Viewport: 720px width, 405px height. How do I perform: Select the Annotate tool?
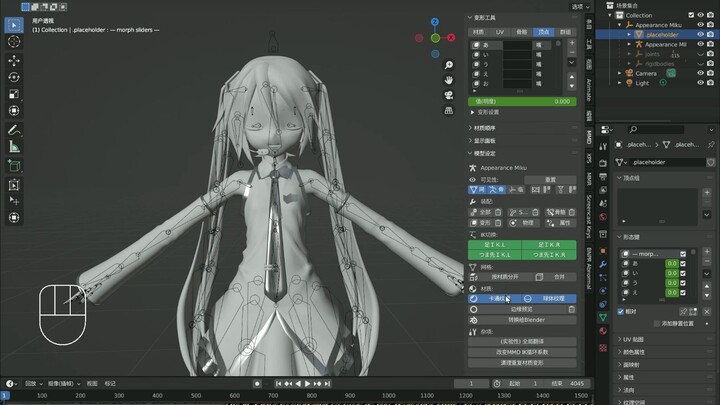14,130
